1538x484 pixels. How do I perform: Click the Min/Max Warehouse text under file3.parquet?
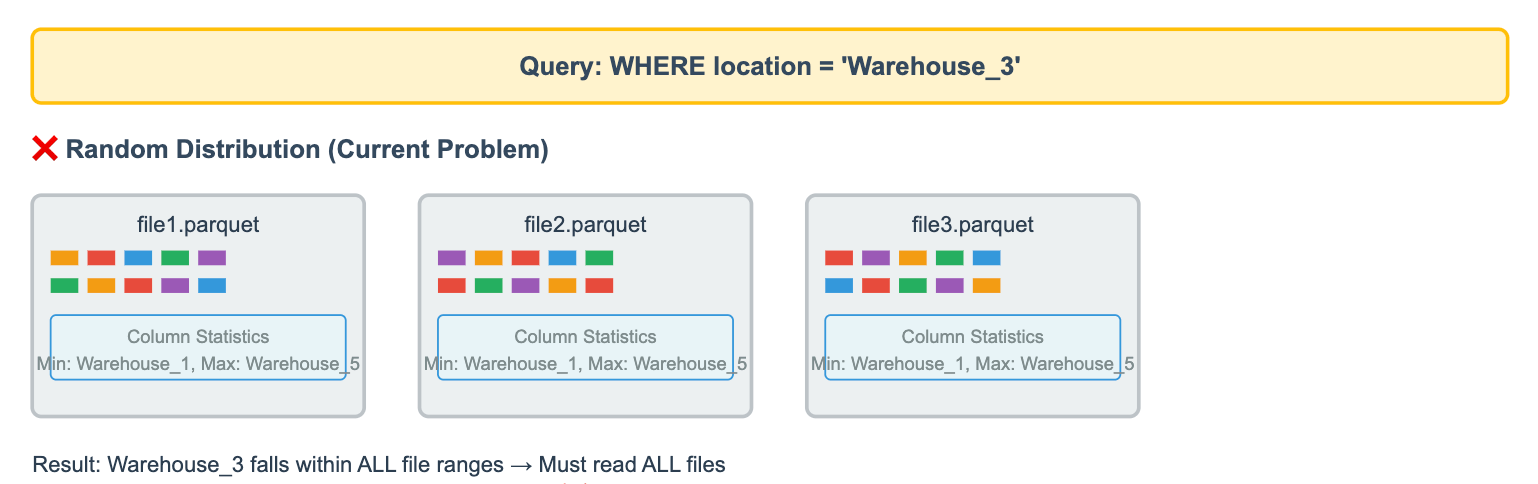pos(972,364)
